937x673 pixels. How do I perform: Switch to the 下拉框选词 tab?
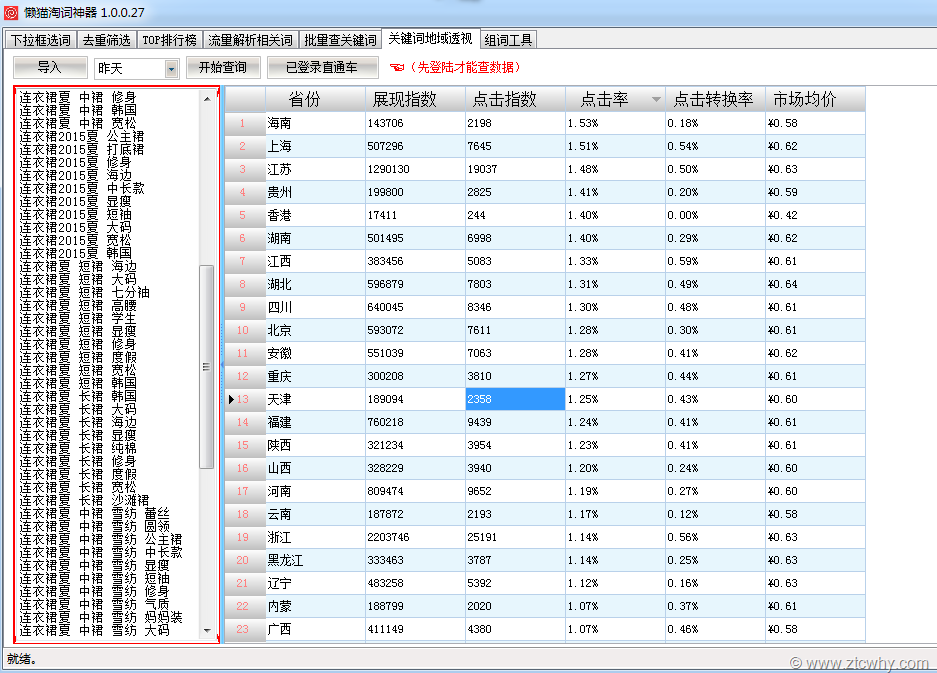click(x=41, y=40)
